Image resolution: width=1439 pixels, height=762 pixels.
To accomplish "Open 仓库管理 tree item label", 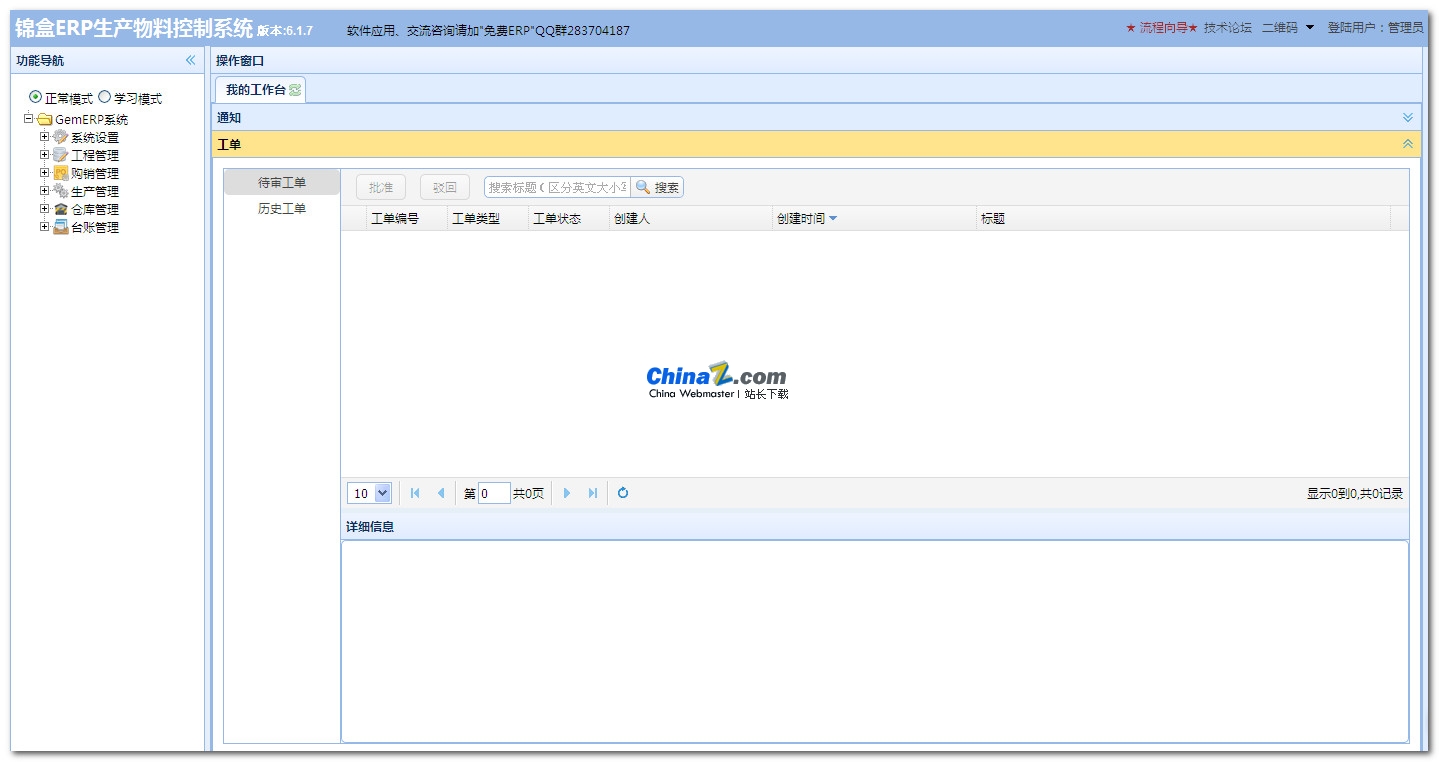I will pos(95,210).
